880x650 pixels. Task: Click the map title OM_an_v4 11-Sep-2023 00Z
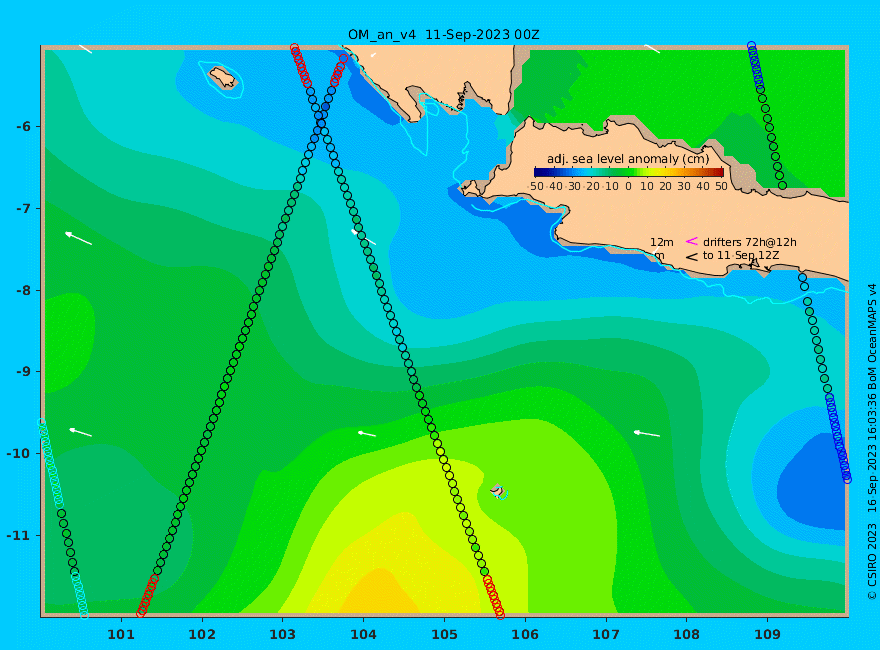443,35
